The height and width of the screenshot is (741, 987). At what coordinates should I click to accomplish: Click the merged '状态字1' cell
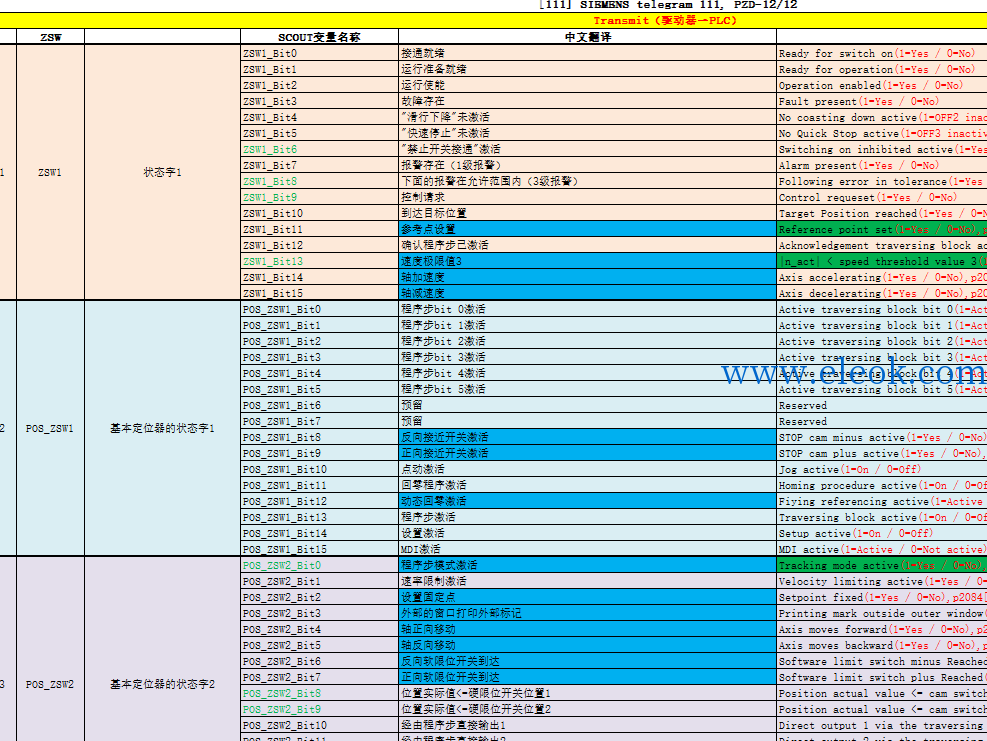(x=162, y=173)
